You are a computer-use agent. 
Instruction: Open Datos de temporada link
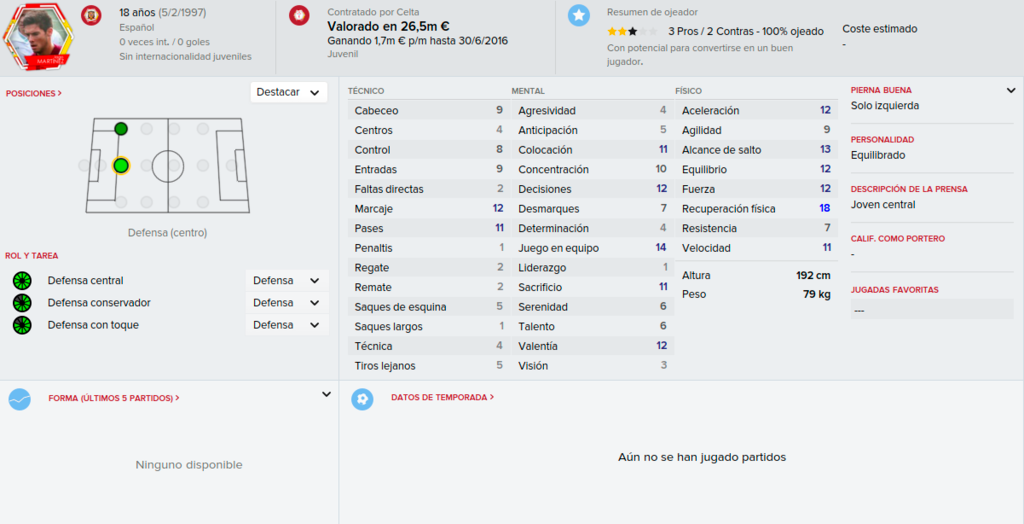pos(442,397)
